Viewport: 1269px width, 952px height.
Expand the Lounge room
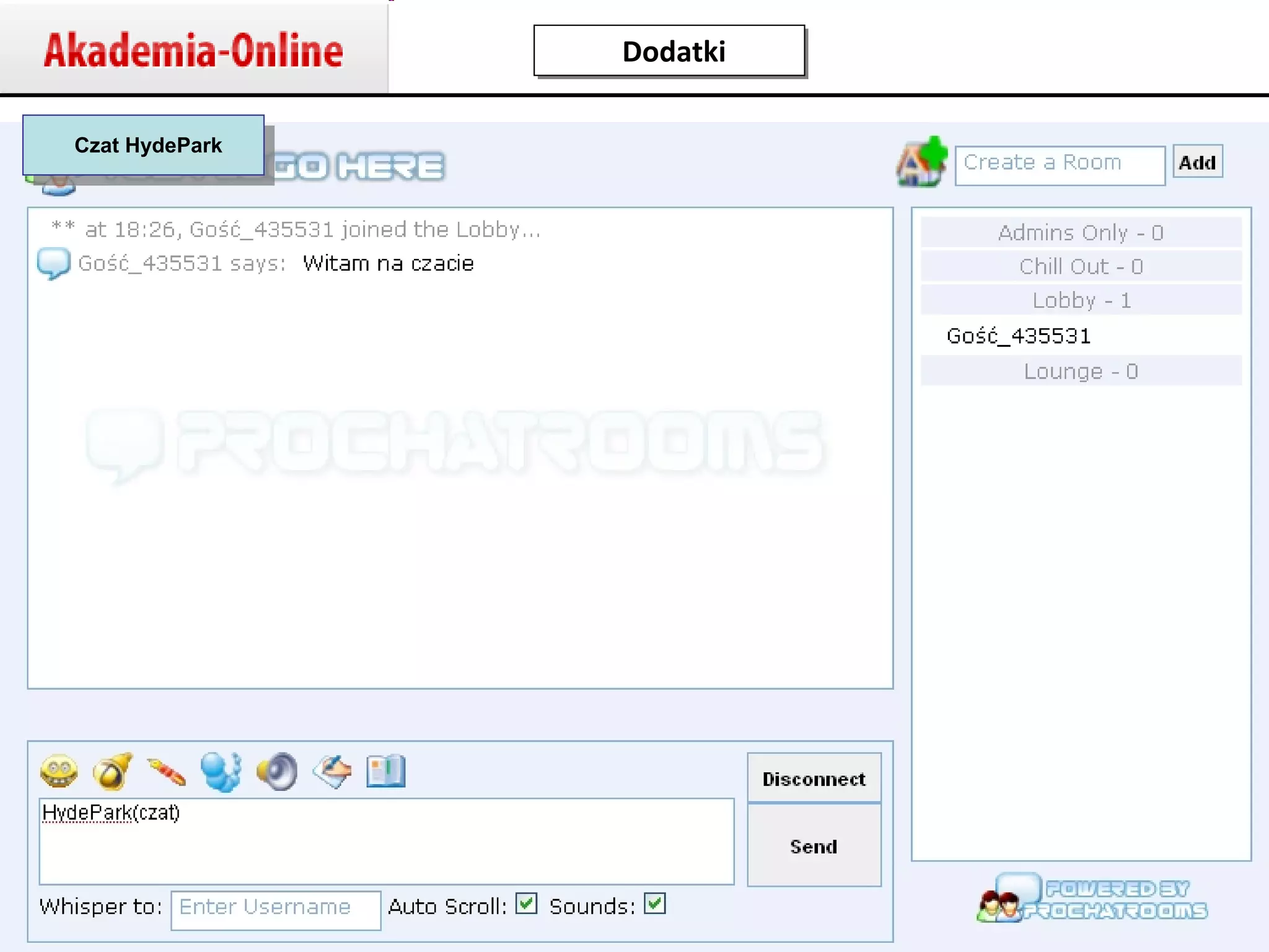(x=1081, y=372)
